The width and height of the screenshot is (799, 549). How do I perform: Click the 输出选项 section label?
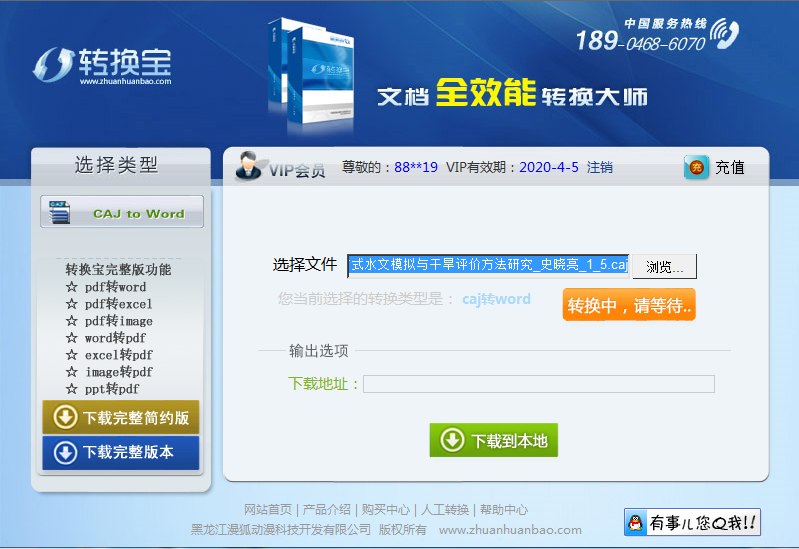(318, 351)
